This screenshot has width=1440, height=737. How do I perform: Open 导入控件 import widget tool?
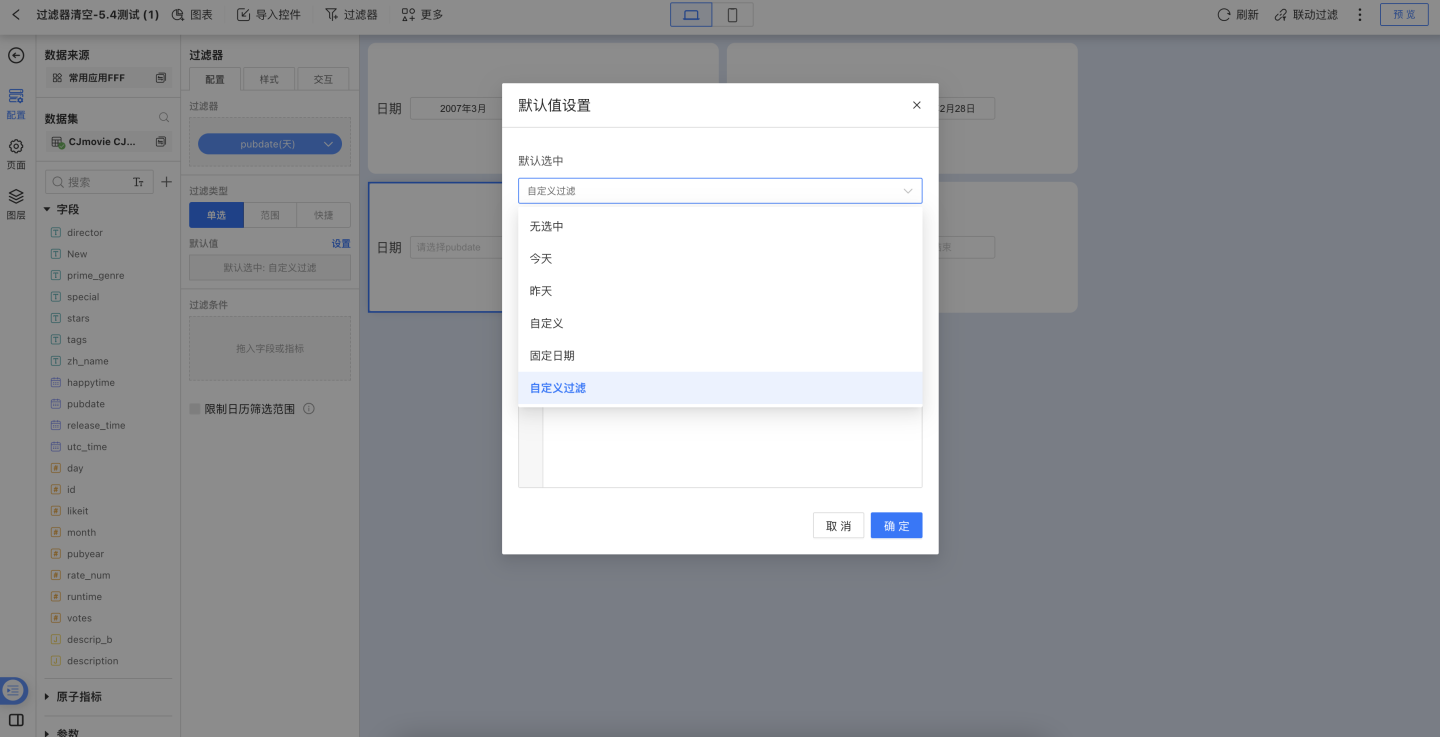[269, 15]
